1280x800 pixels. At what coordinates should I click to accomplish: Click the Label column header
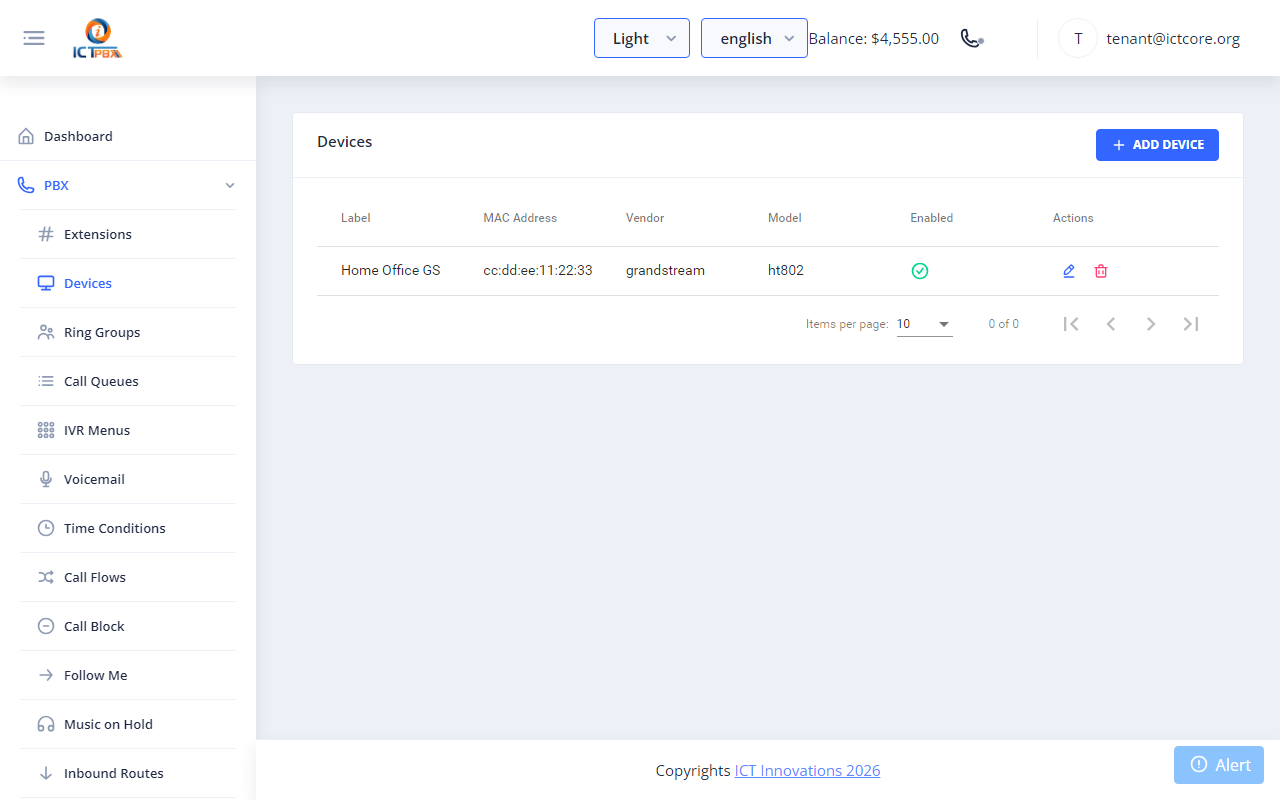click(355, 218)
